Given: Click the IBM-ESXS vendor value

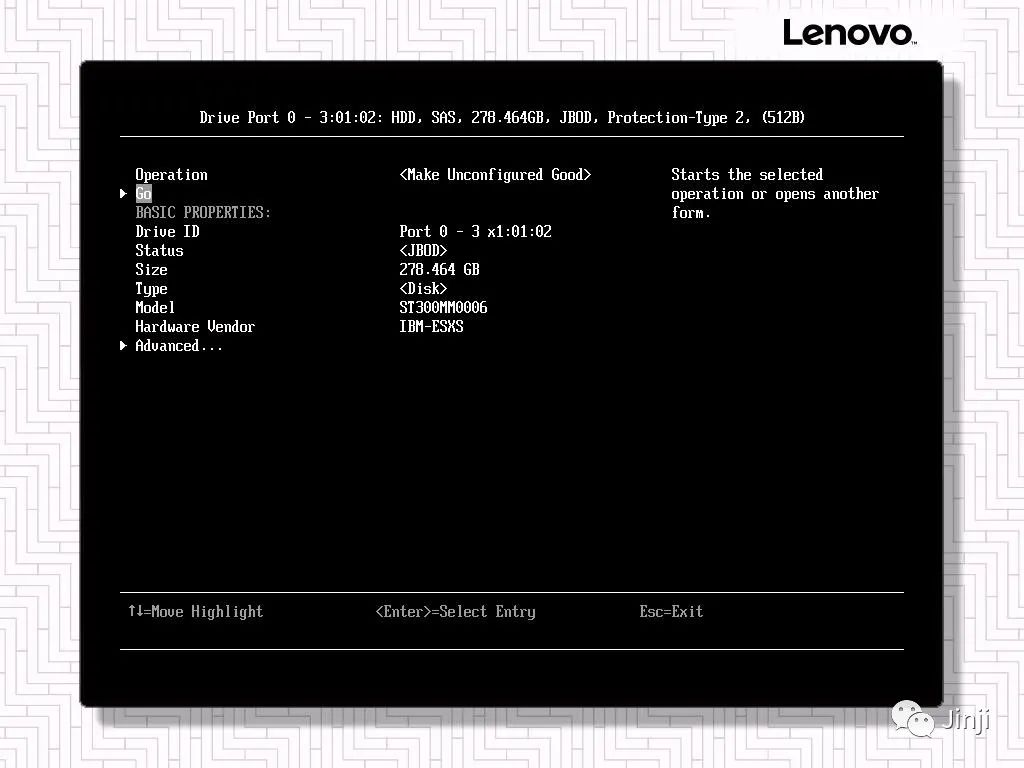Looking at the screenshot, I should (x=431, y=327).
